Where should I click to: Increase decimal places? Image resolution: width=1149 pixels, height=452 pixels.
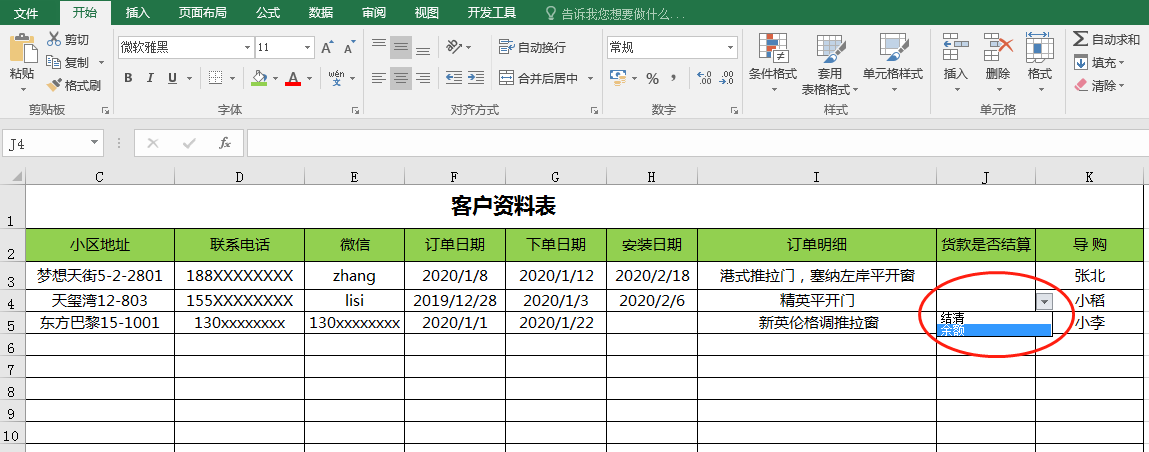(704, 78)
